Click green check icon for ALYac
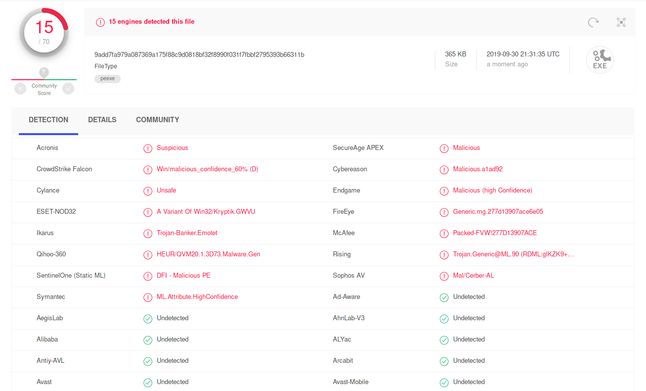 444,340
